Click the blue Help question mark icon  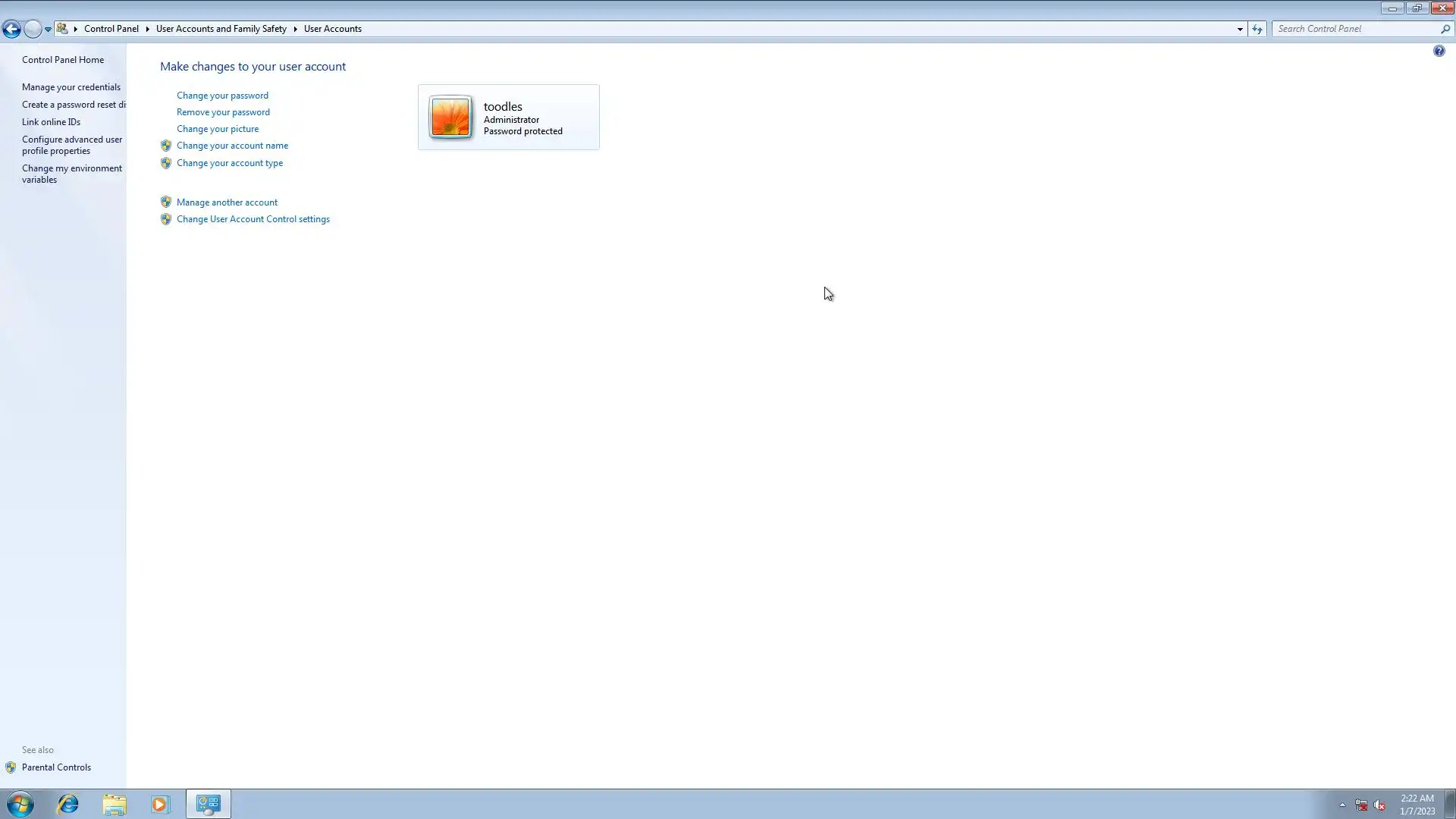[x=1439, y=51]
